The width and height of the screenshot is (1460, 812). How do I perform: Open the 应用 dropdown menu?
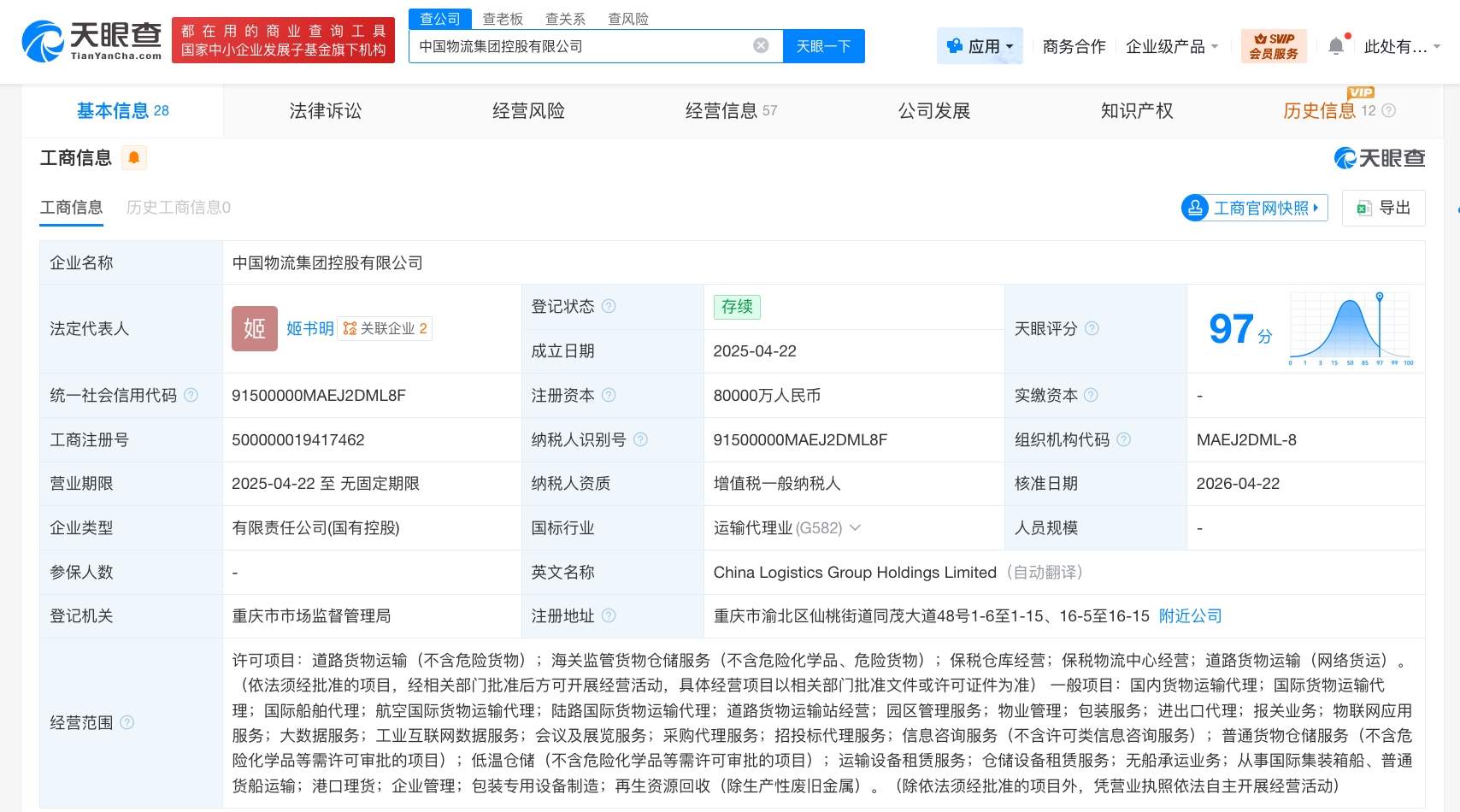pos(980,46)
